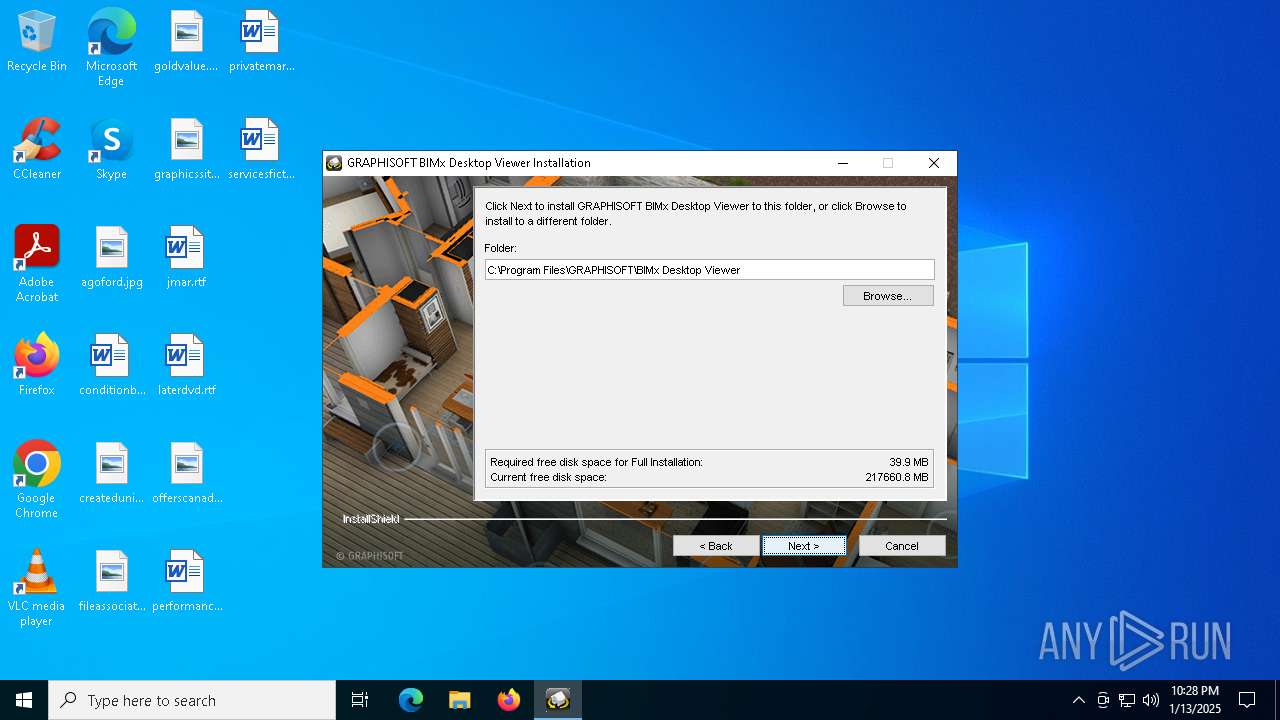Open the Windows Start menu

(x=24, y=700)
